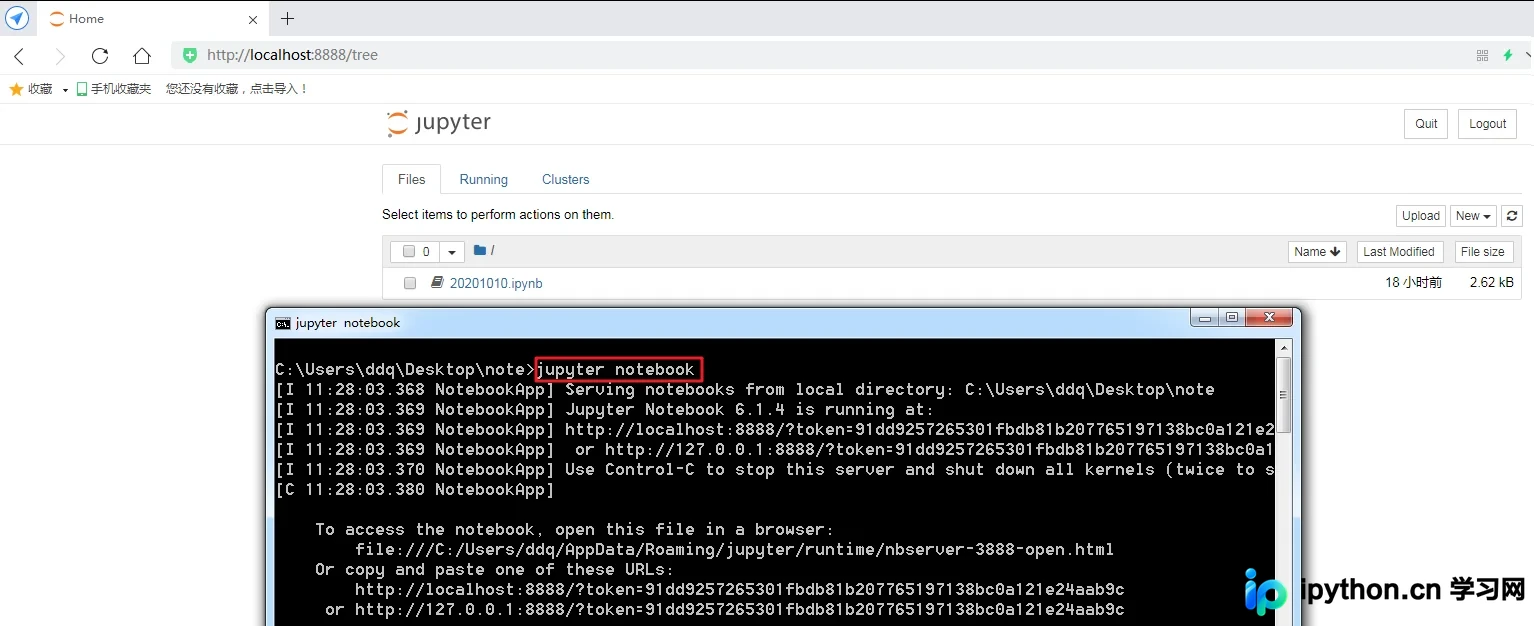Viewport: 1534px width, 626px height.
Task: Sort files by File size
Action: coord(1482,252)
